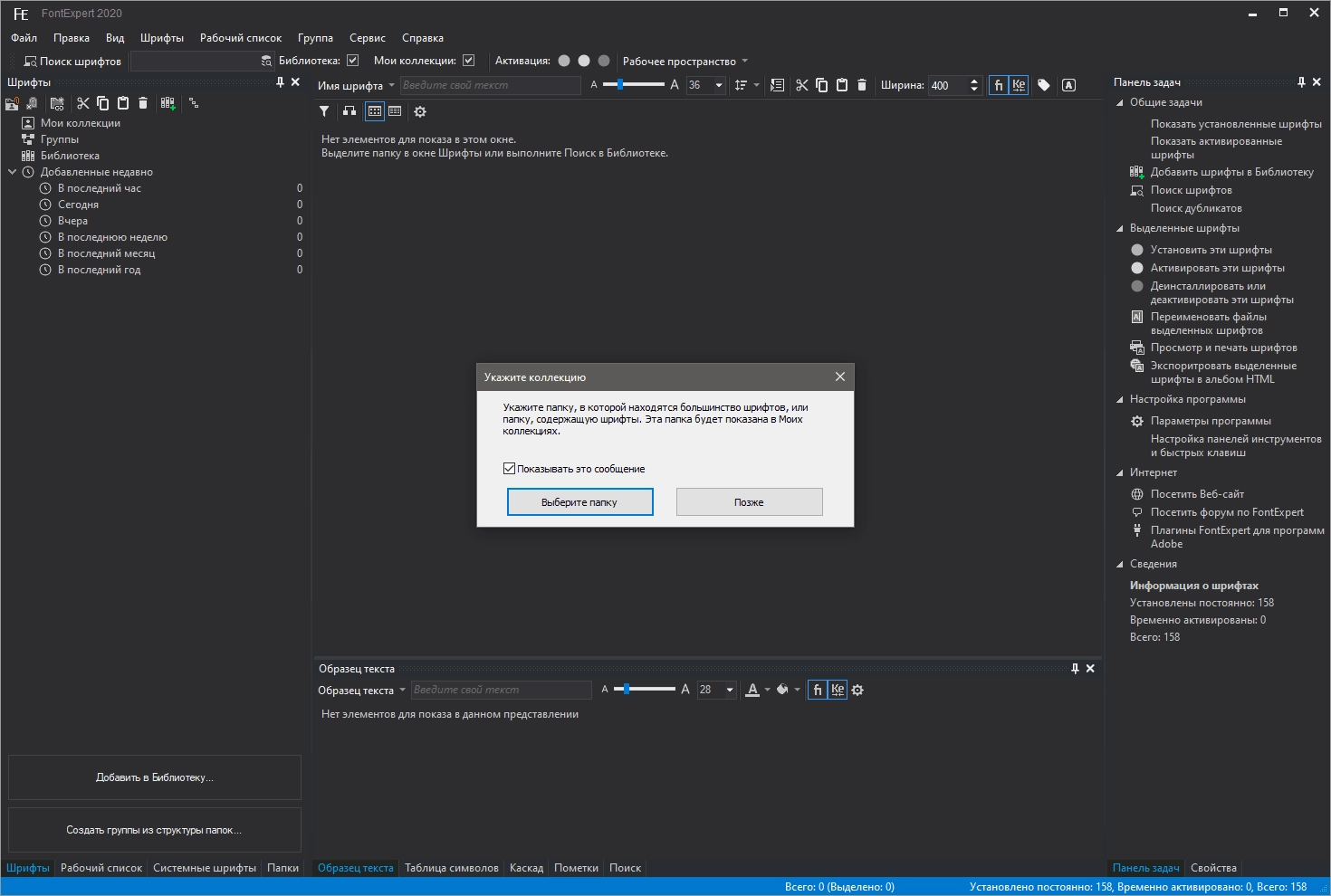Click the third Активация status circle
1331x896 pixels.
point(604,61)
